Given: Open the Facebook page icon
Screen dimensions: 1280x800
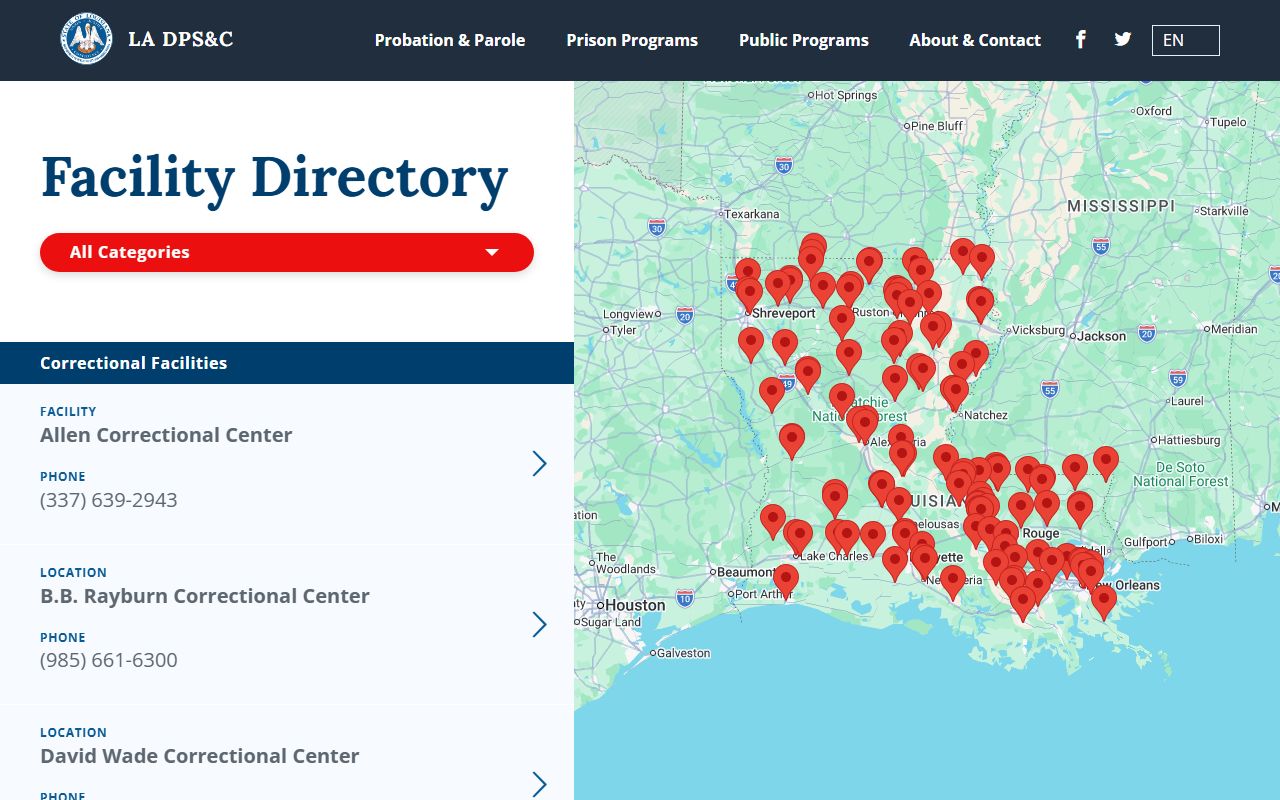Looking at the screenshot, I should point(1081,40).
